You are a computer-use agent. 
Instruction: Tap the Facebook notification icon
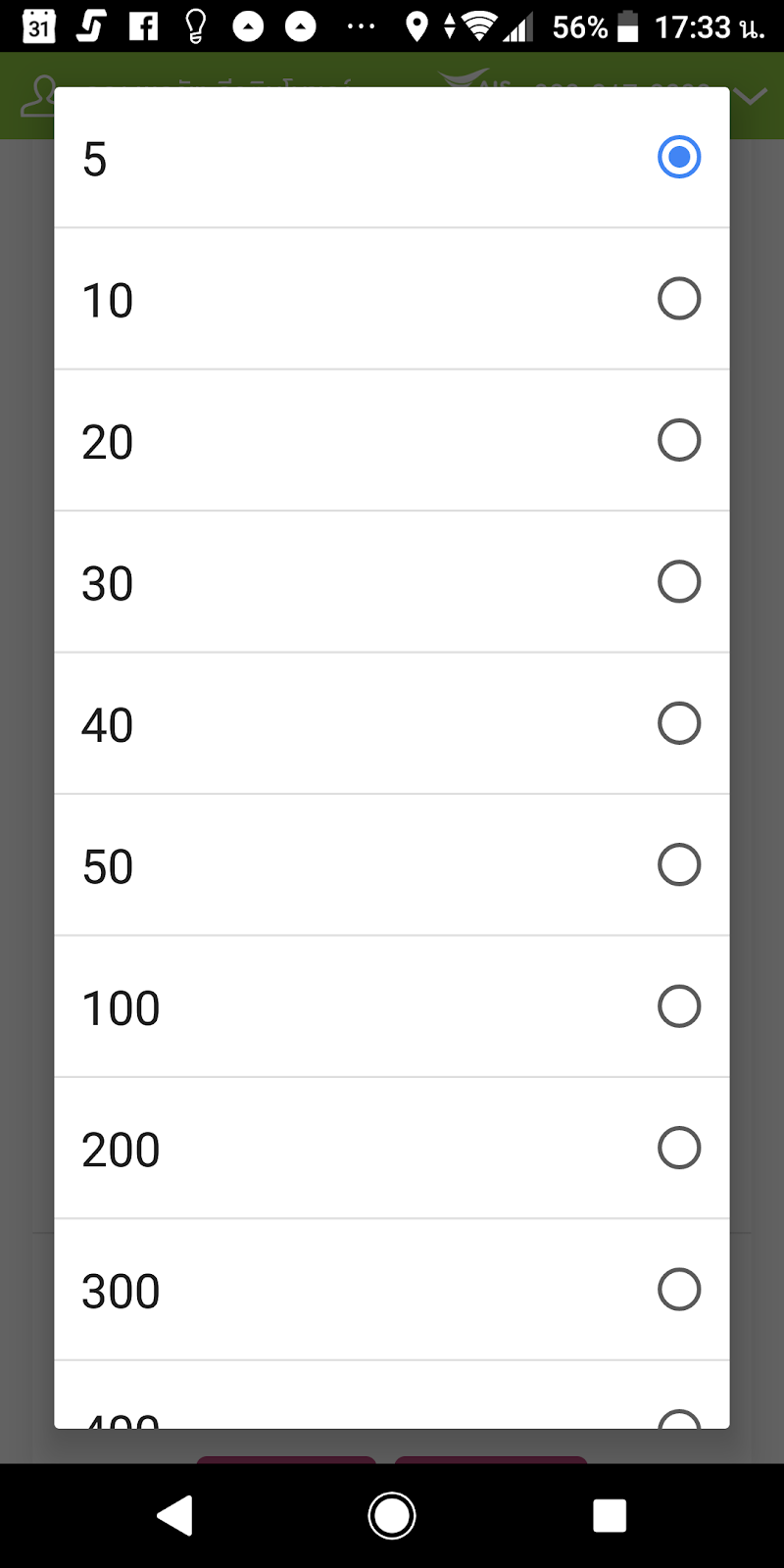[x=143, y=26]
